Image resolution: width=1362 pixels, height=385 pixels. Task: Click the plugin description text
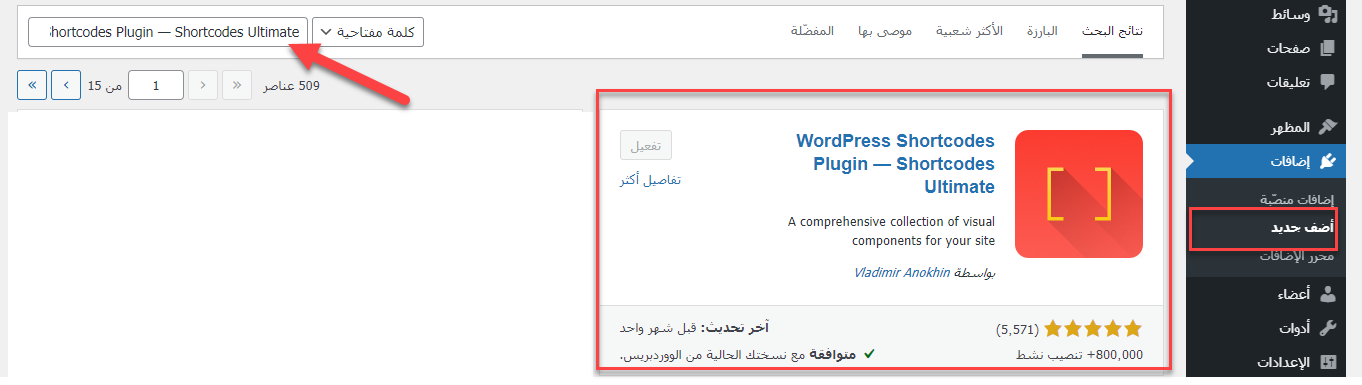point(891,231)
